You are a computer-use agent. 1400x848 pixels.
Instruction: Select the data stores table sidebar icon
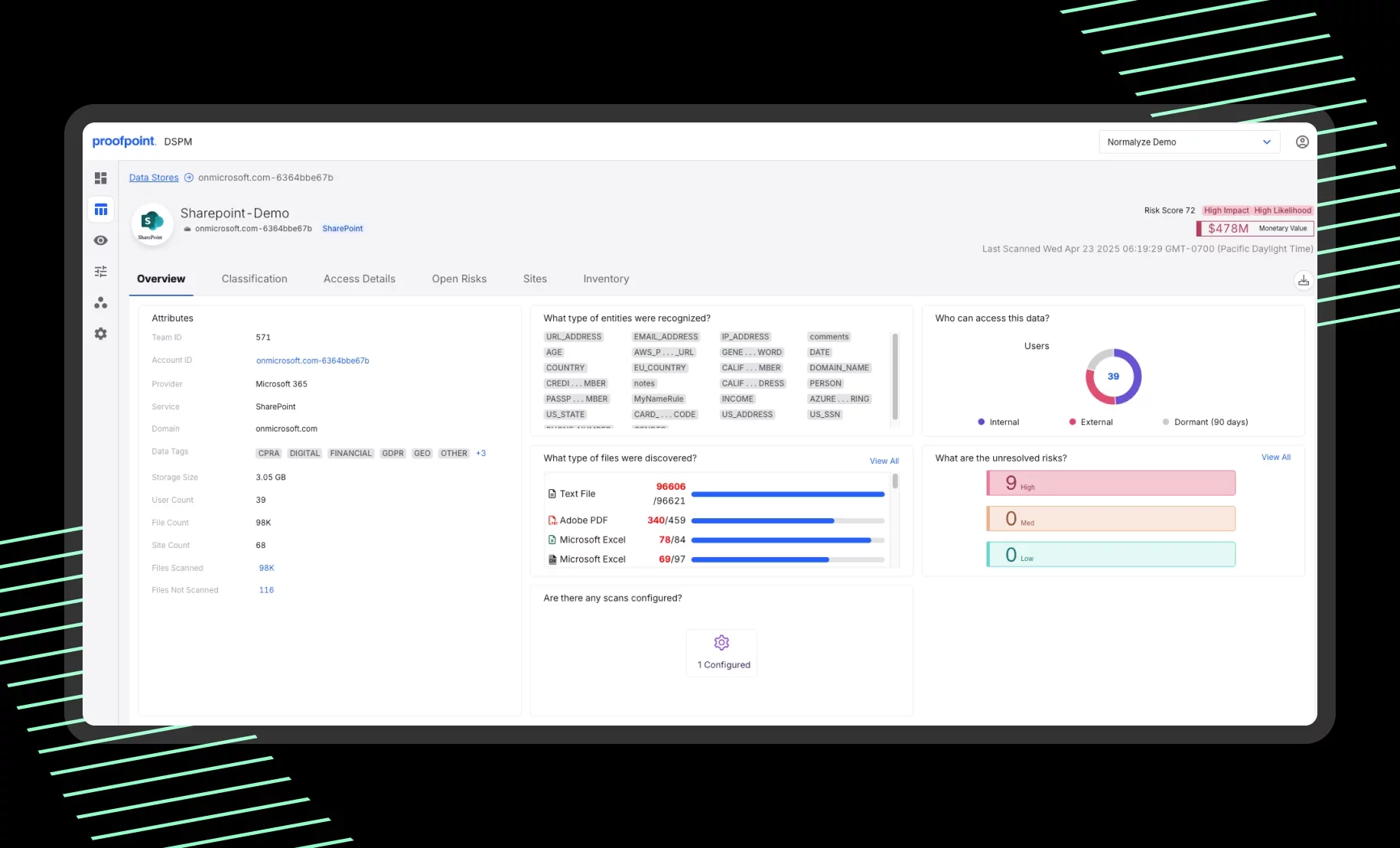pyautogui.click(x=101, y=210)
